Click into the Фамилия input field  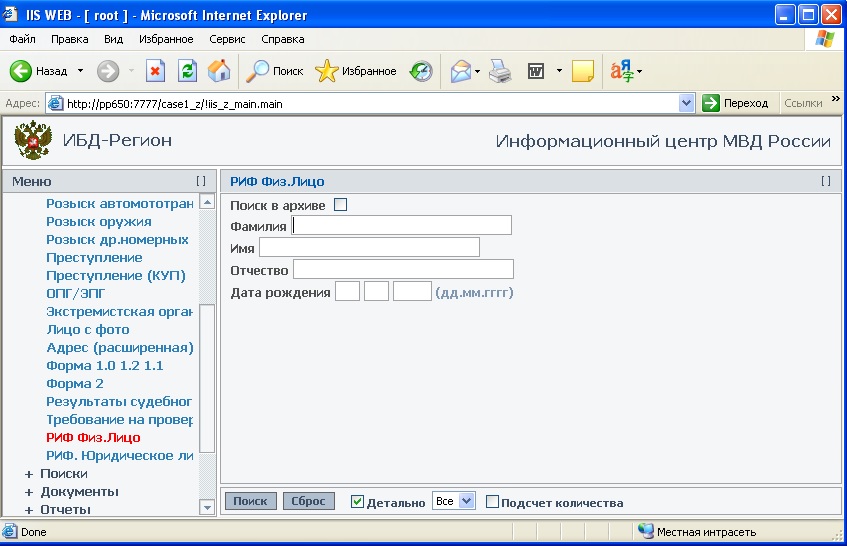pos(401,226)
